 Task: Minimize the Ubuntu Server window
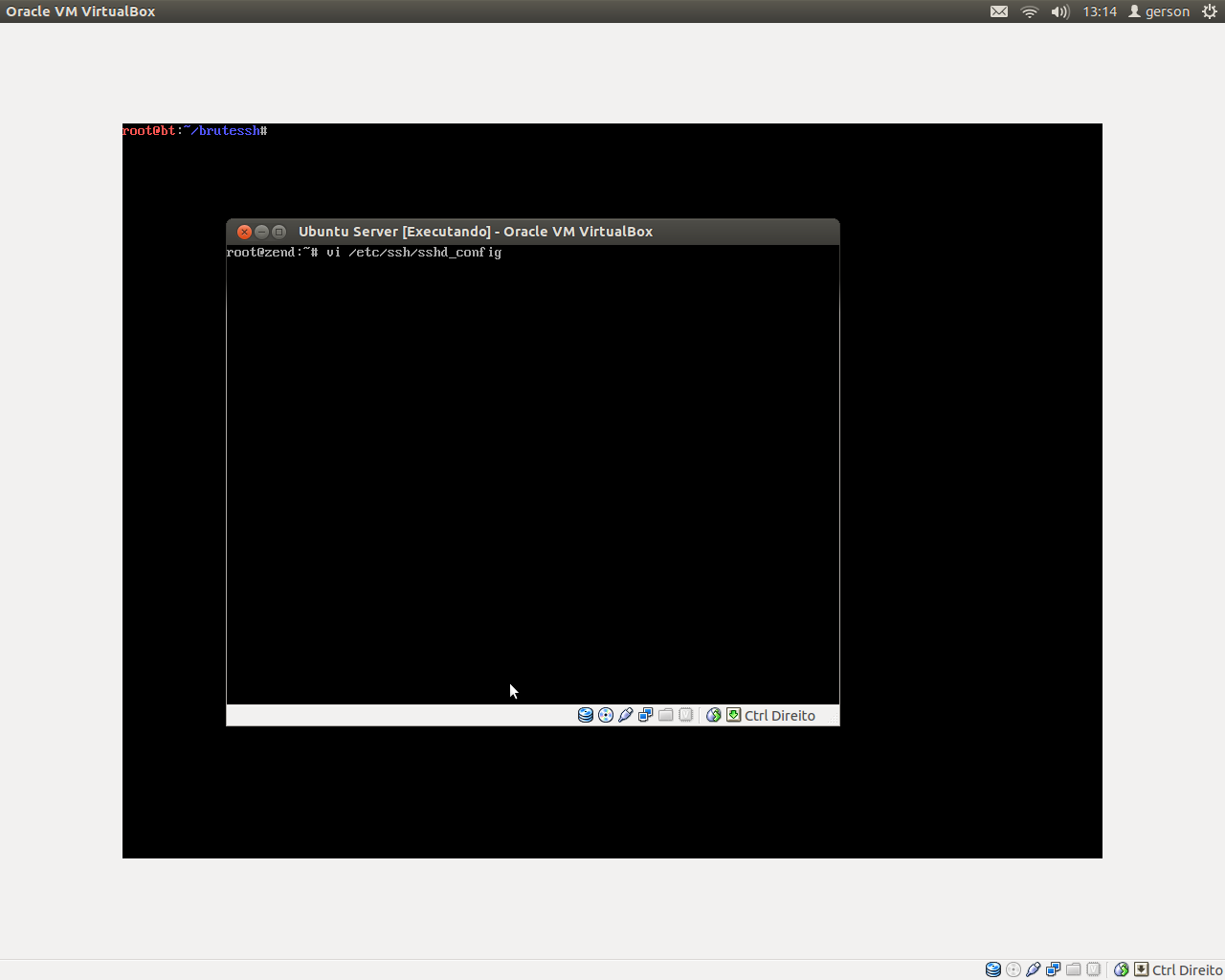[261, 232]
